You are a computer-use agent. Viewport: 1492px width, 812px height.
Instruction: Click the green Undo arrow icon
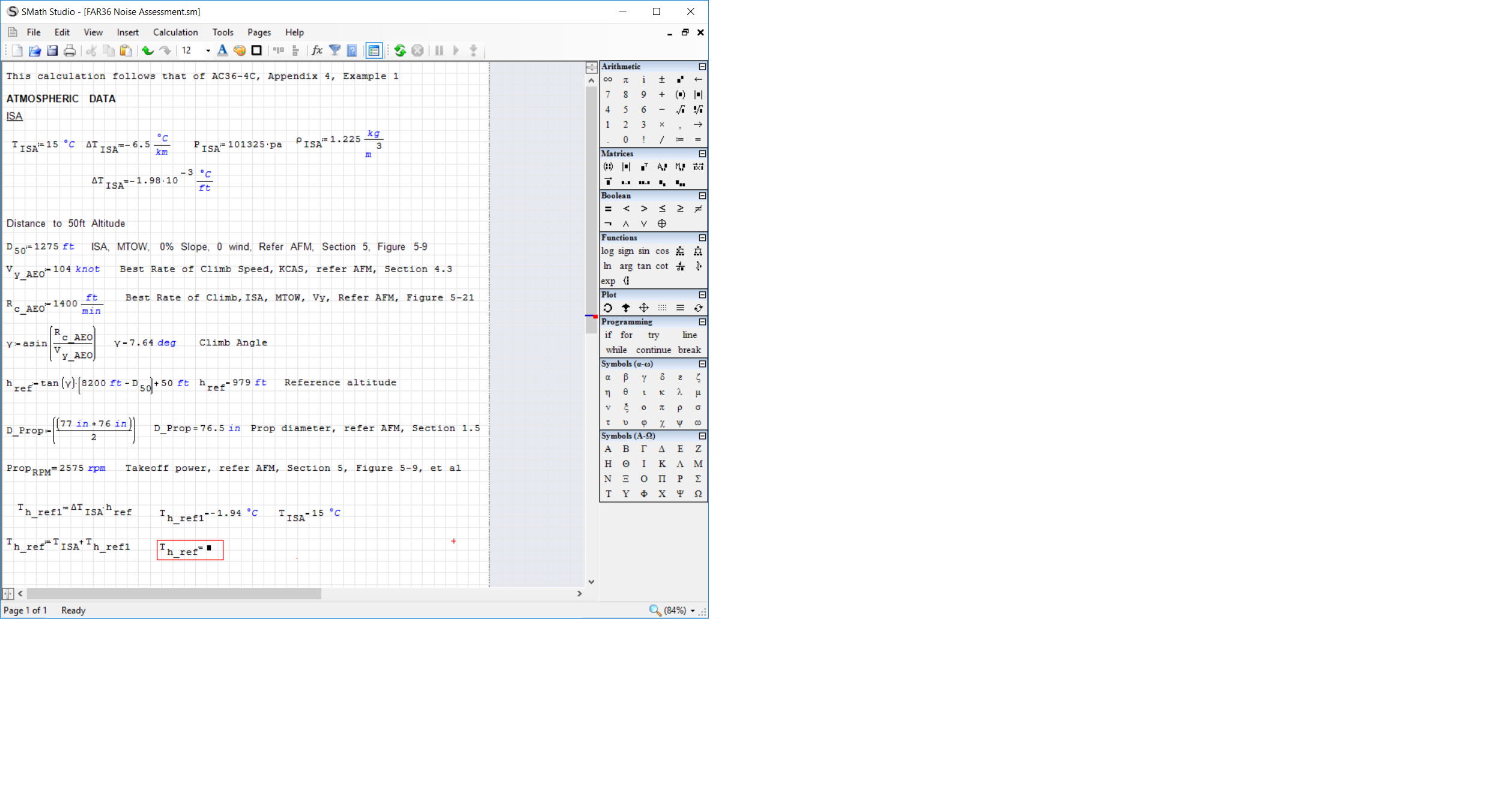(x=147, y=50)
